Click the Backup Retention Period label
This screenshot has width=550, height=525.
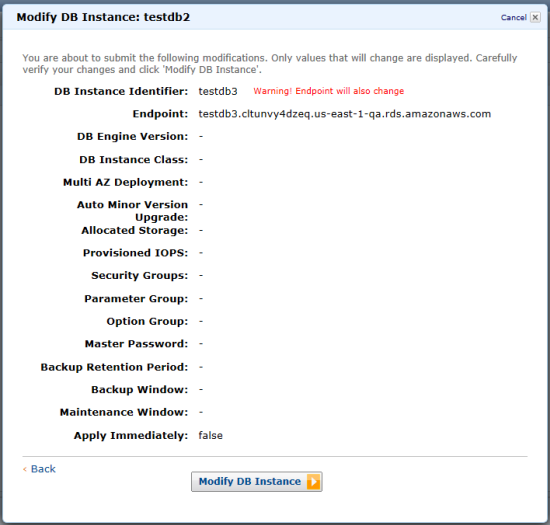pyautogui.click(x=114, y=367)
